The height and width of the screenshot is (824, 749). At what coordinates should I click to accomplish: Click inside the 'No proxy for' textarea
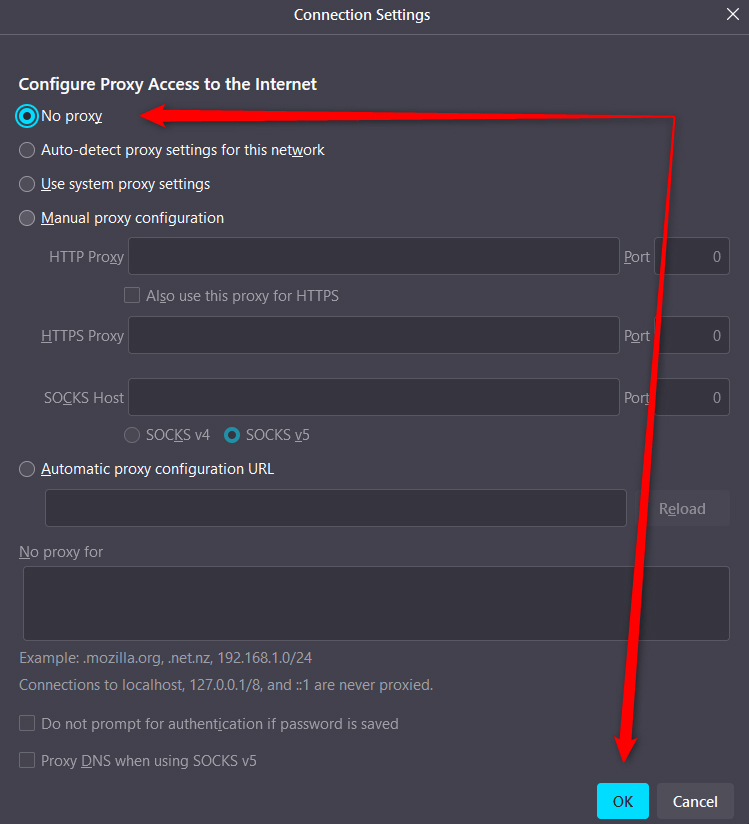[x=375, y=600]
